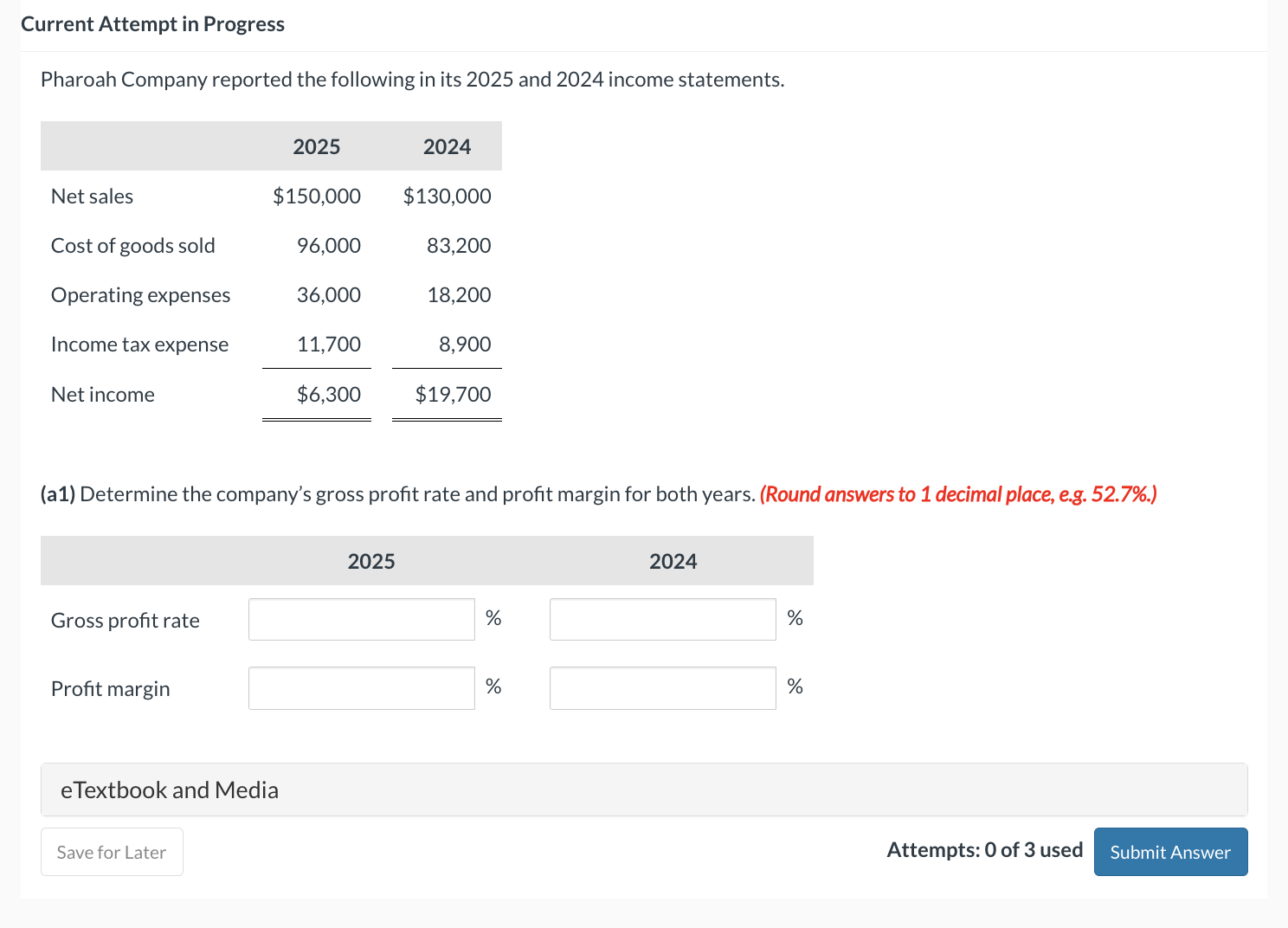Click the percent sign beside Gross profit rate 2025
The width and height of the screenshot is (1288, 928).
[x=493, y=617]
